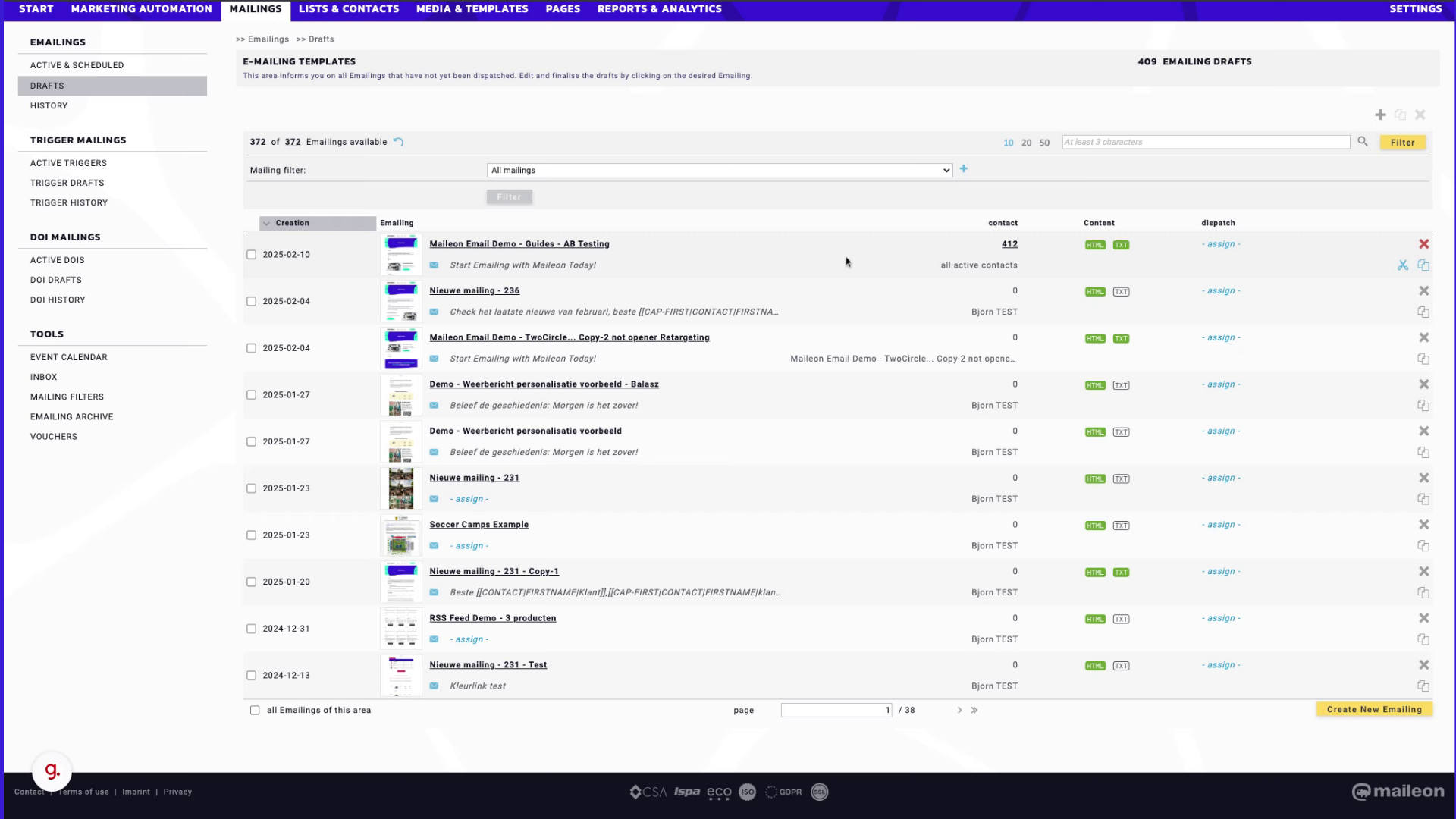The height and width of the screenshot is (819, 1456).
Task: Open the Soccer Camps Example emailing
Action: click(479, 525)
